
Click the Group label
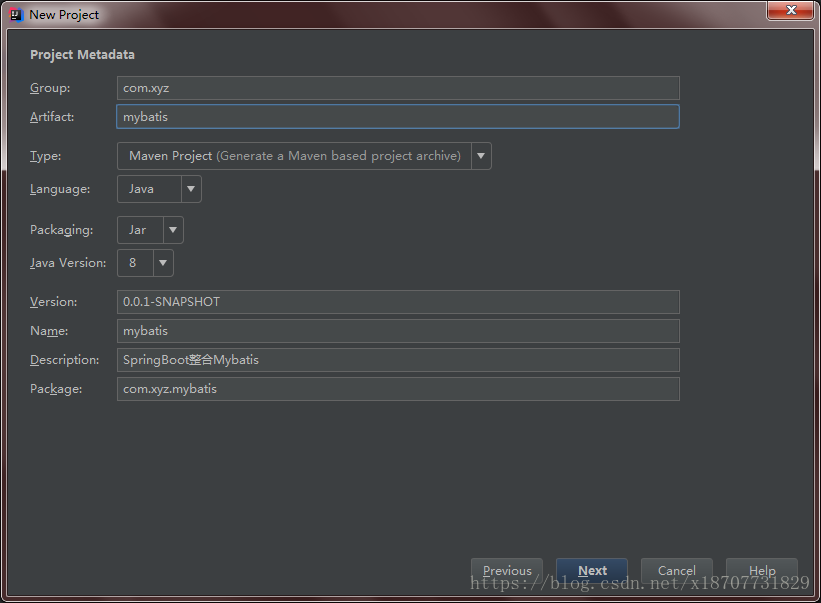(x=50, y=88)
